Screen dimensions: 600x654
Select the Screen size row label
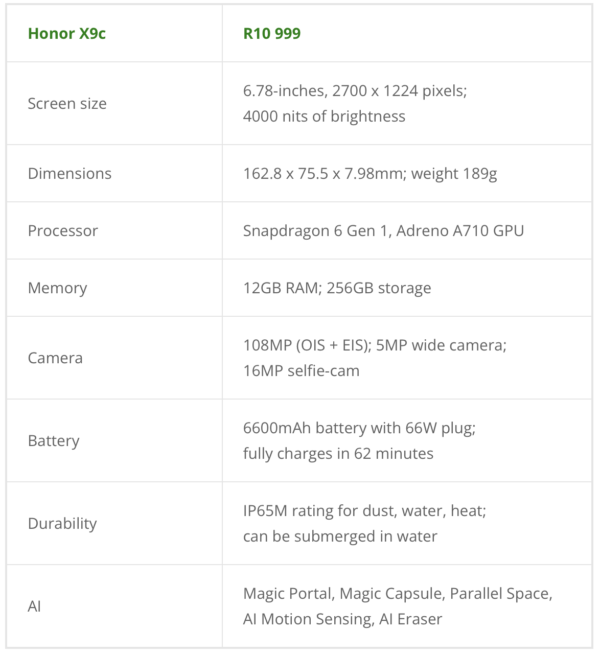coord(67,103)
